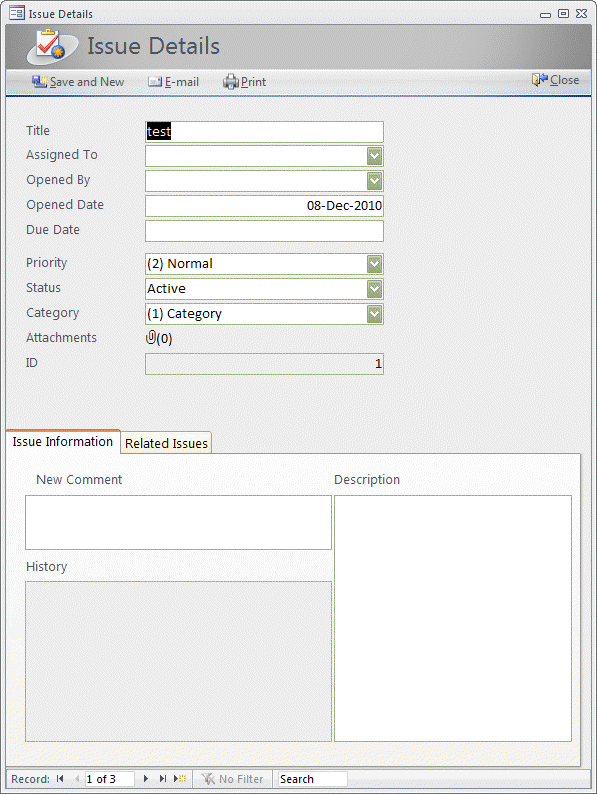Switch to the Related Issues tab
597x794 pixels.
click(x=166, y=443)
